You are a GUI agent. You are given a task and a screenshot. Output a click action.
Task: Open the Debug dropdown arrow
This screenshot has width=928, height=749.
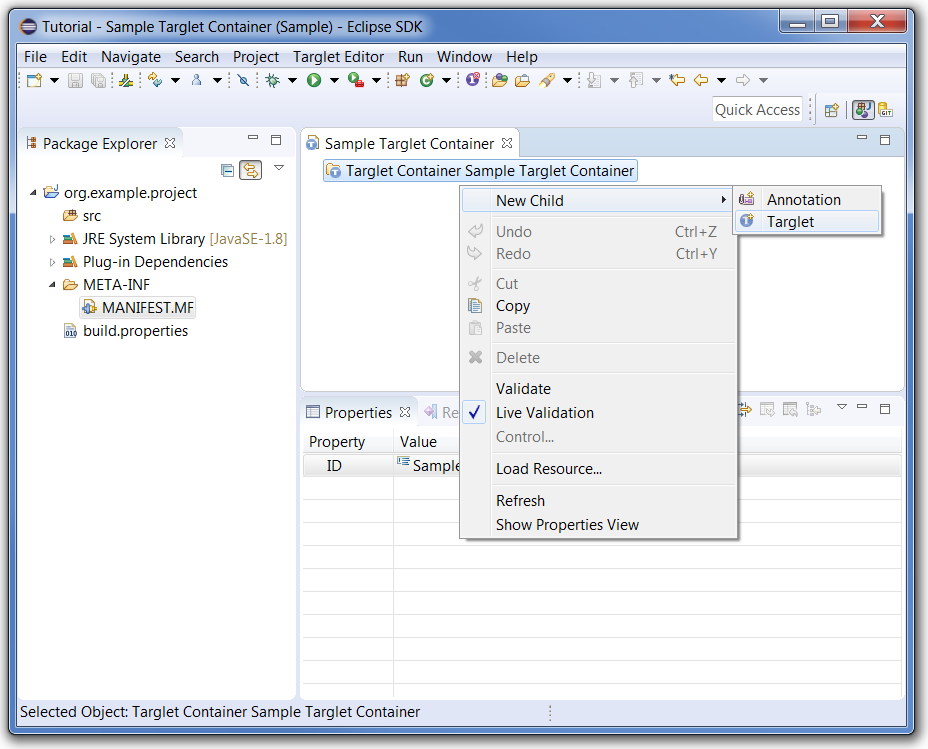pyautogui.click(x=292, y=80)
